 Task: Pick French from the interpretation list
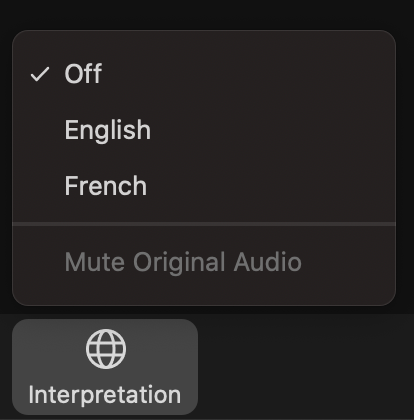(x=204, y=186)
